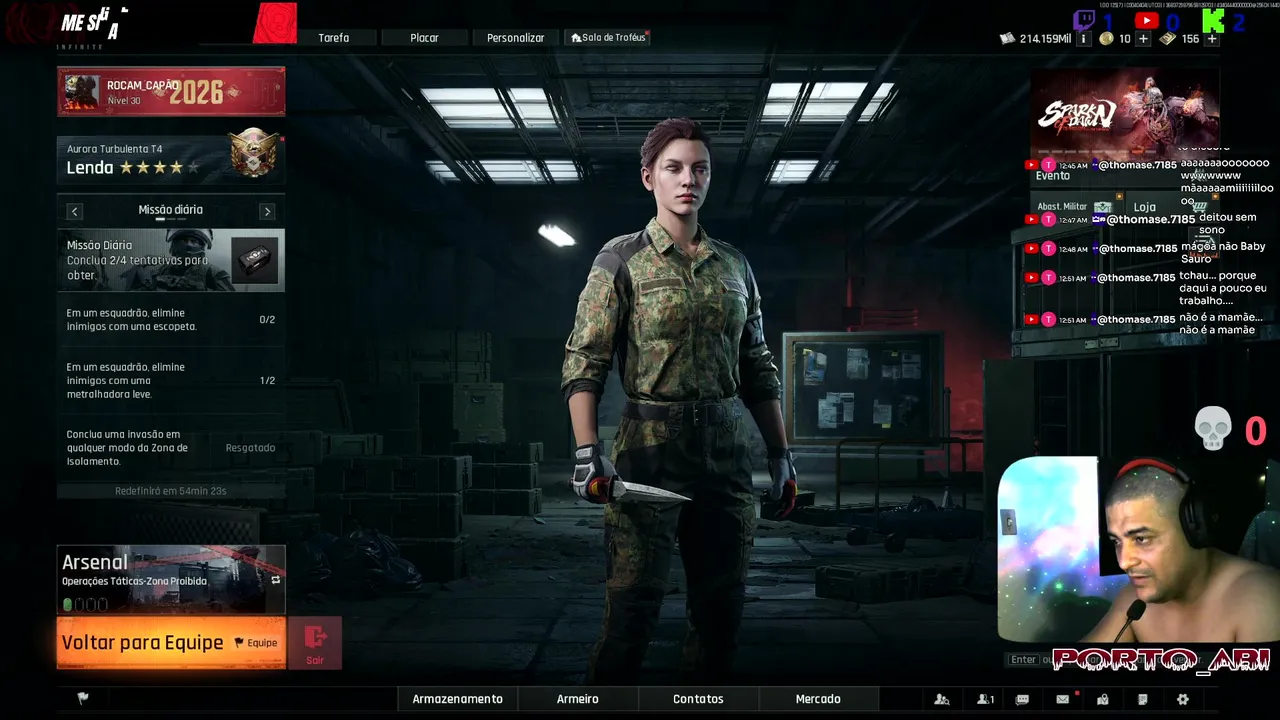This screenshot has width=1280, height=720.
Task: Click the Lenda rank emblem badge
Action: tap(253, 153)
